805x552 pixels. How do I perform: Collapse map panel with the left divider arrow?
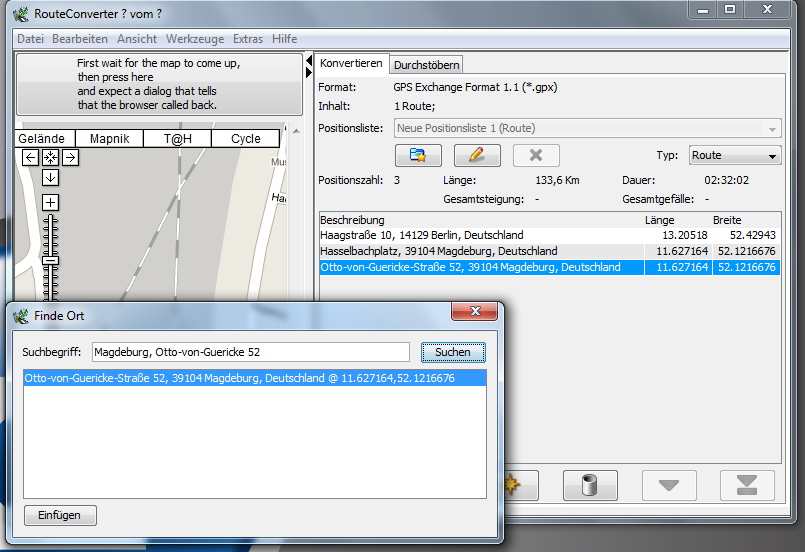tap(309, 63)
